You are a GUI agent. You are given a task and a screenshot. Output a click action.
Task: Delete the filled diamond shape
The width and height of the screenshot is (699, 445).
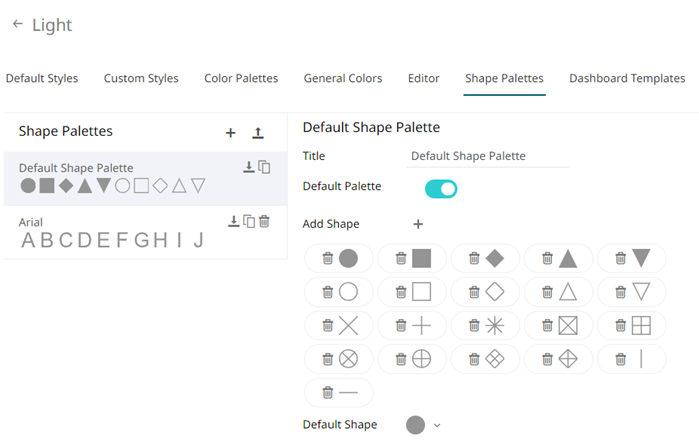click(474, 259)
